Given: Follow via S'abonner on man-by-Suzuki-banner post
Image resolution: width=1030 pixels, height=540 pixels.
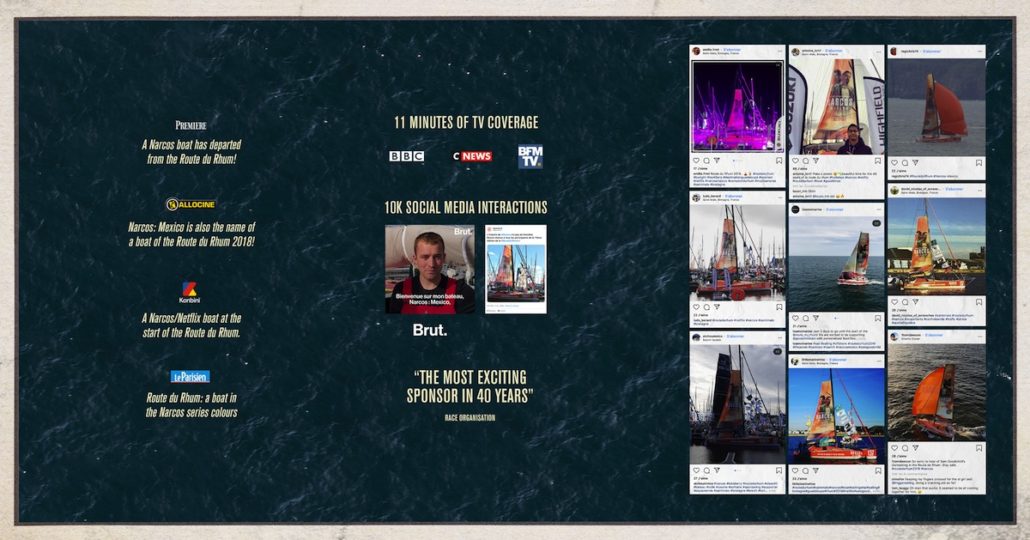Looking at the screenshot, I should coord(834,51).
